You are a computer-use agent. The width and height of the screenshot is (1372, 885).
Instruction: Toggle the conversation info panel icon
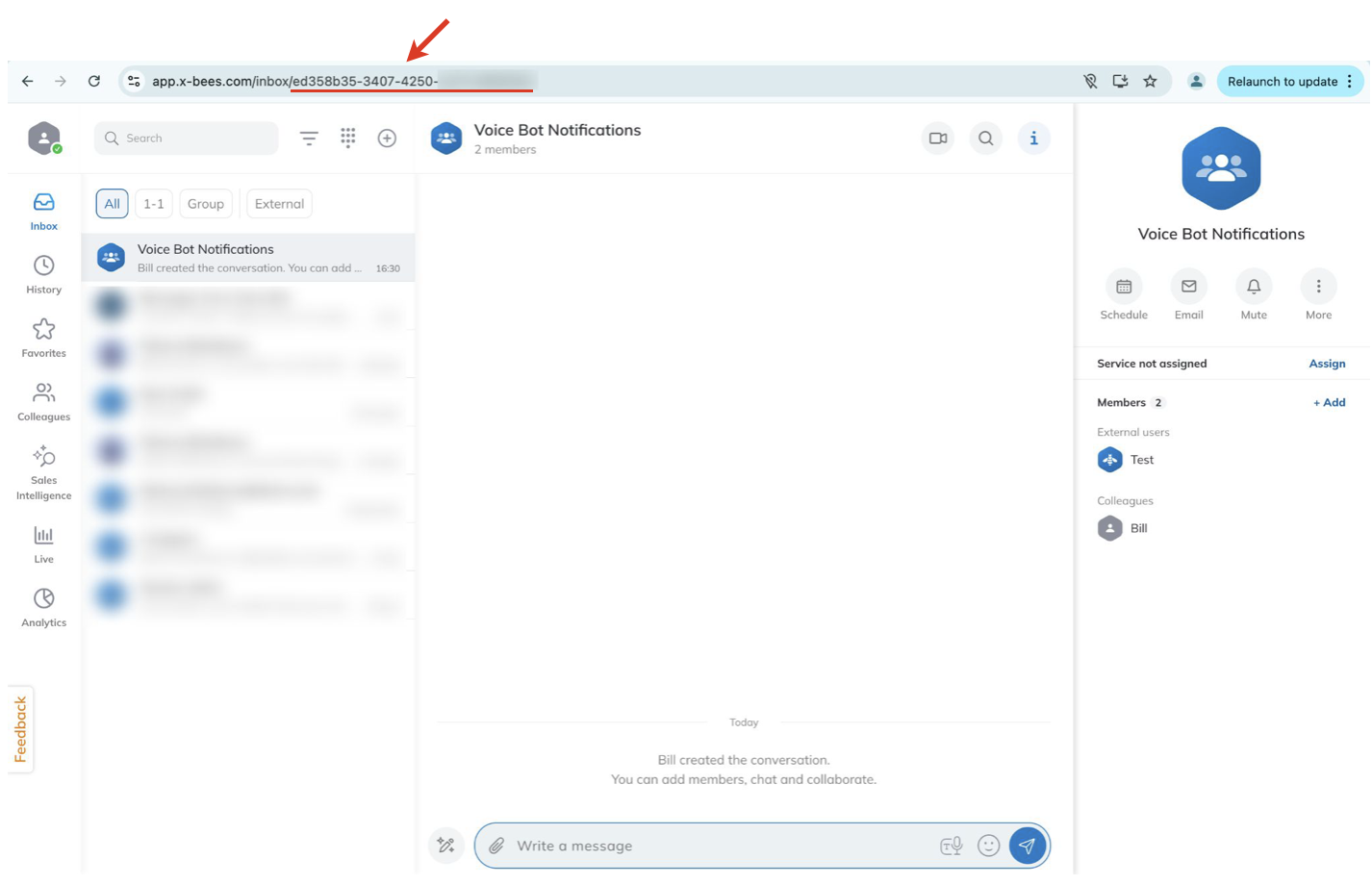[1033, 139]
